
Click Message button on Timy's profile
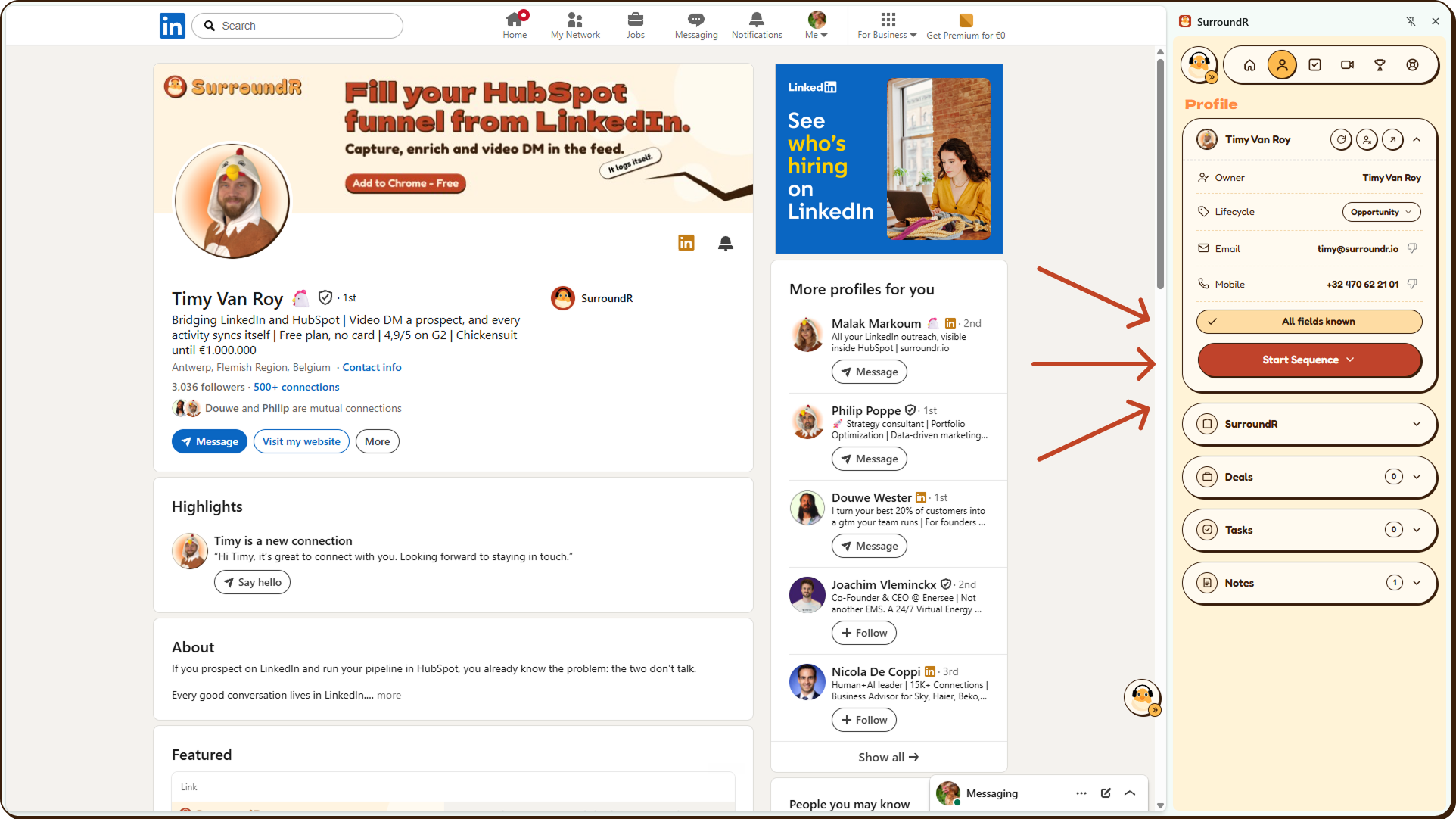pos(210,441)
